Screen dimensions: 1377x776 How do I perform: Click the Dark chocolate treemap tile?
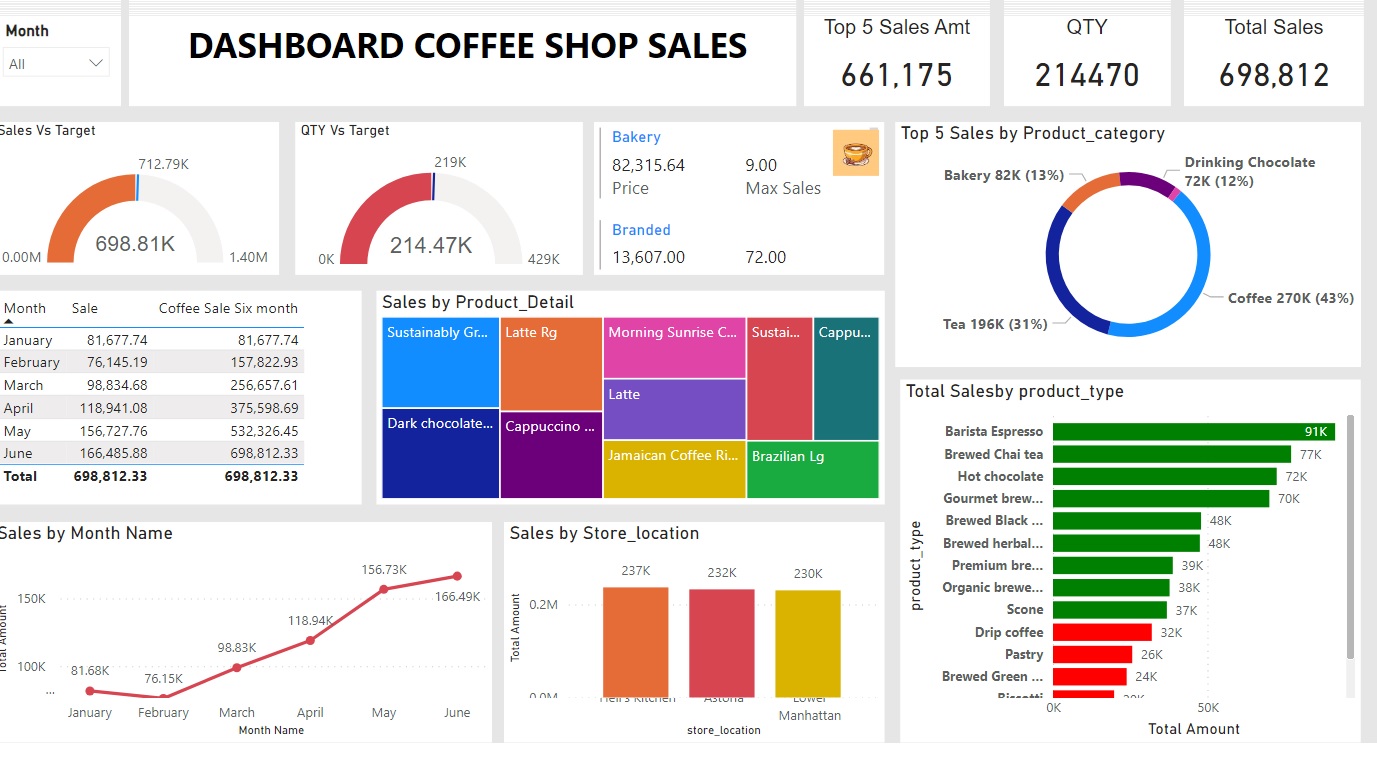440,453
